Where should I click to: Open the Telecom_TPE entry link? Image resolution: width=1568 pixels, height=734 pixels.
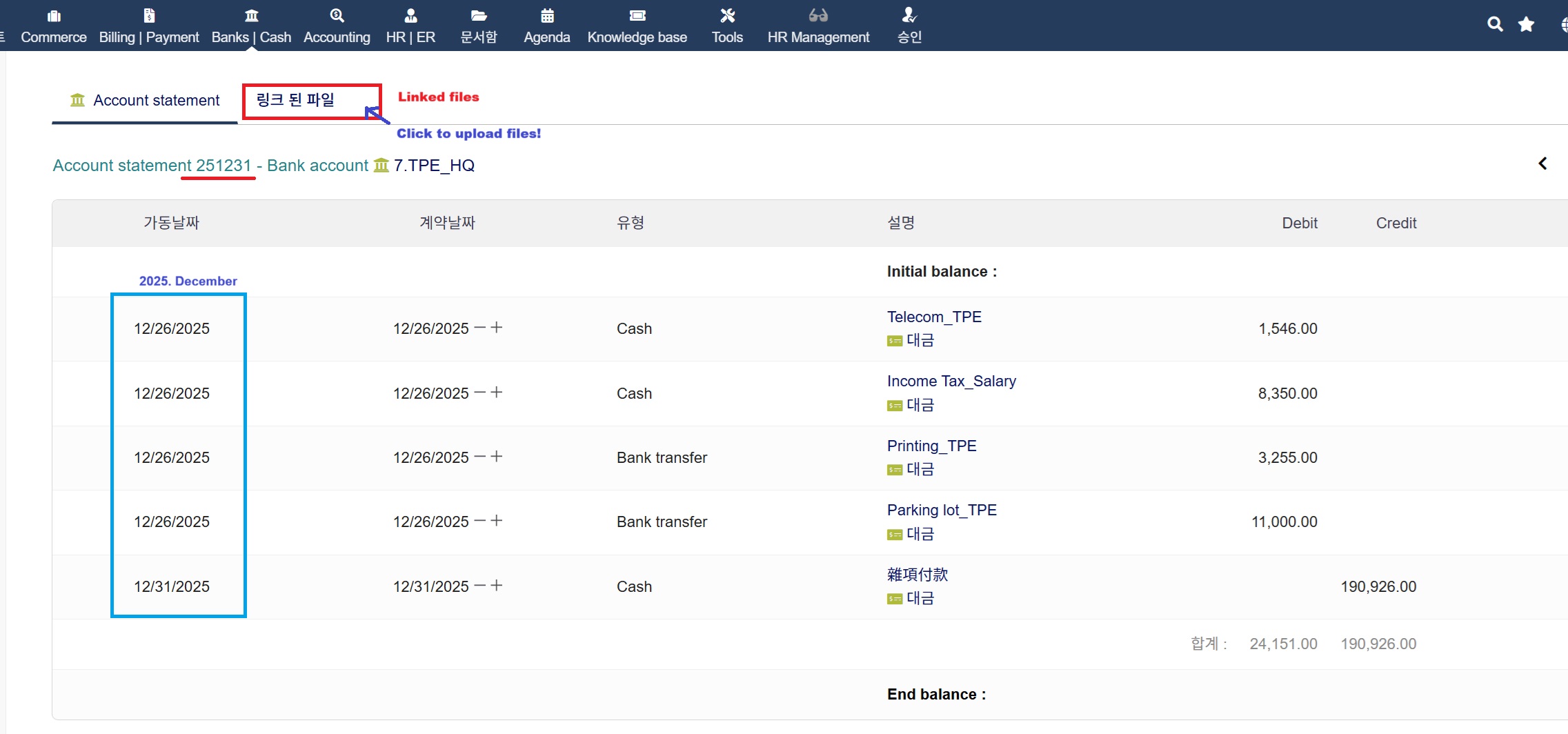934,317
